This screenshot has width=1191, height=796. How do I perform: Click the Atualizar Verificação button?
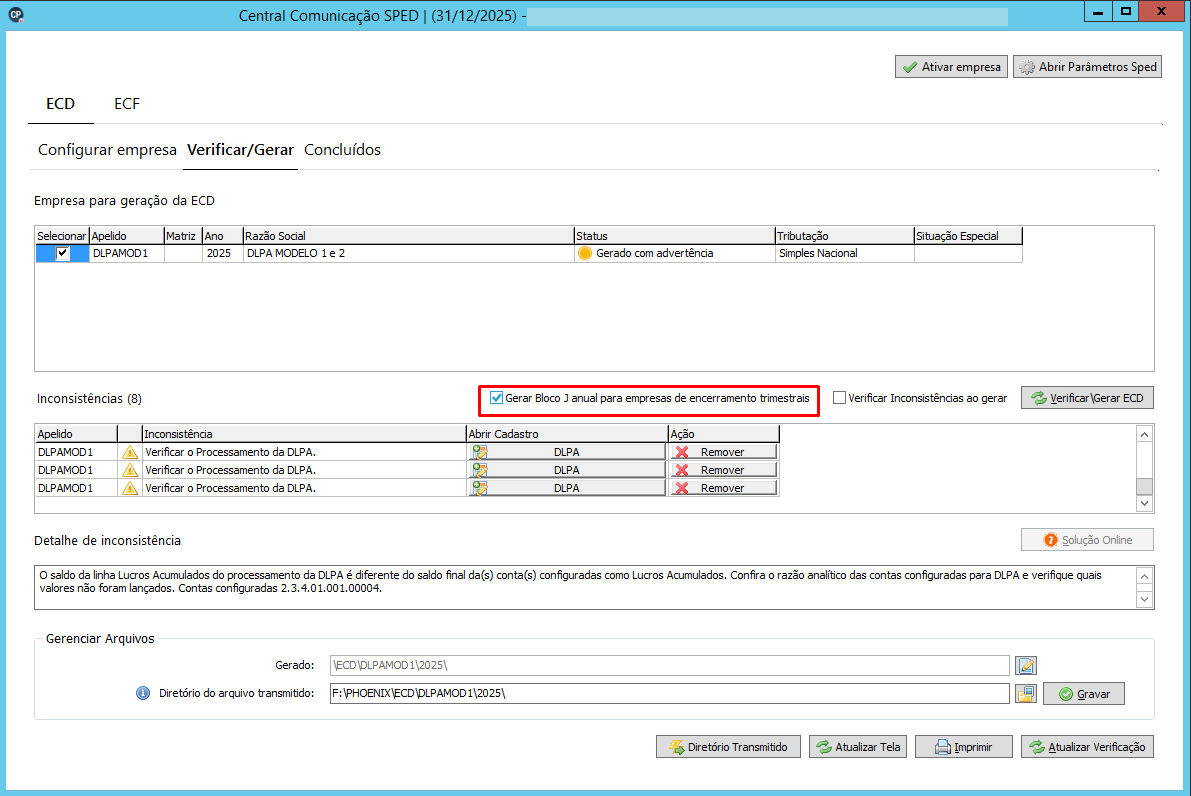1087,747
